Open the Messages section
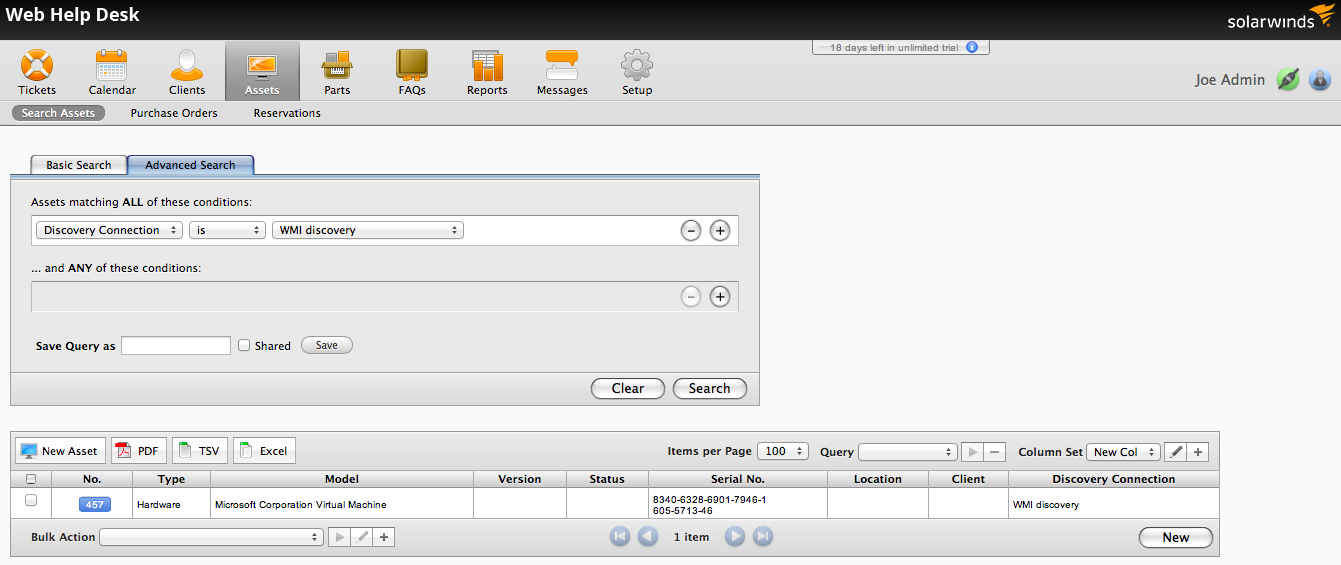Screen dimensions: 1341x565 coord(562,72)
